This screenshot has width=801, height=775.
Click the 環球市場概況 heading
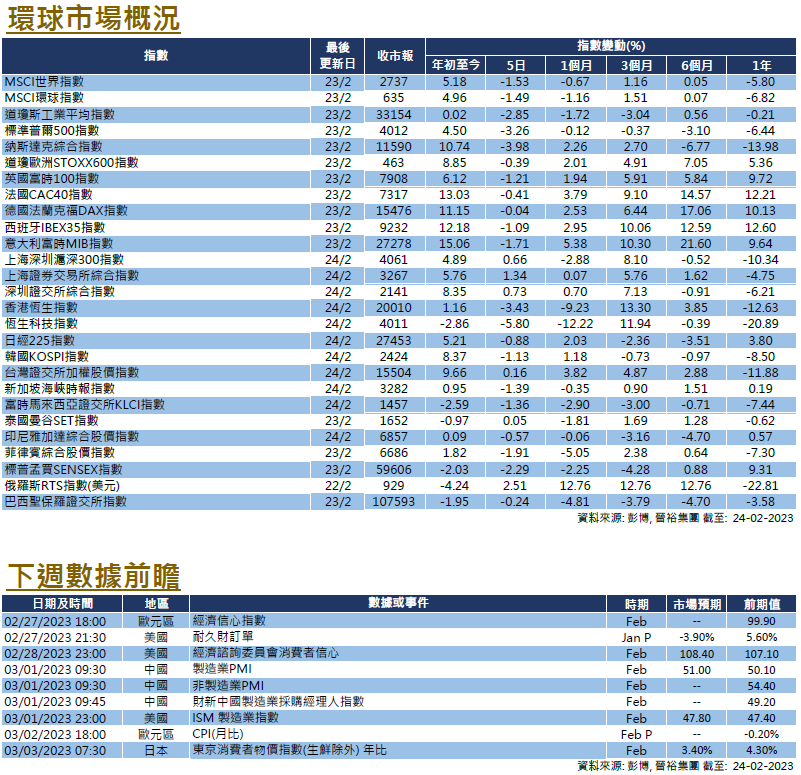94,18
